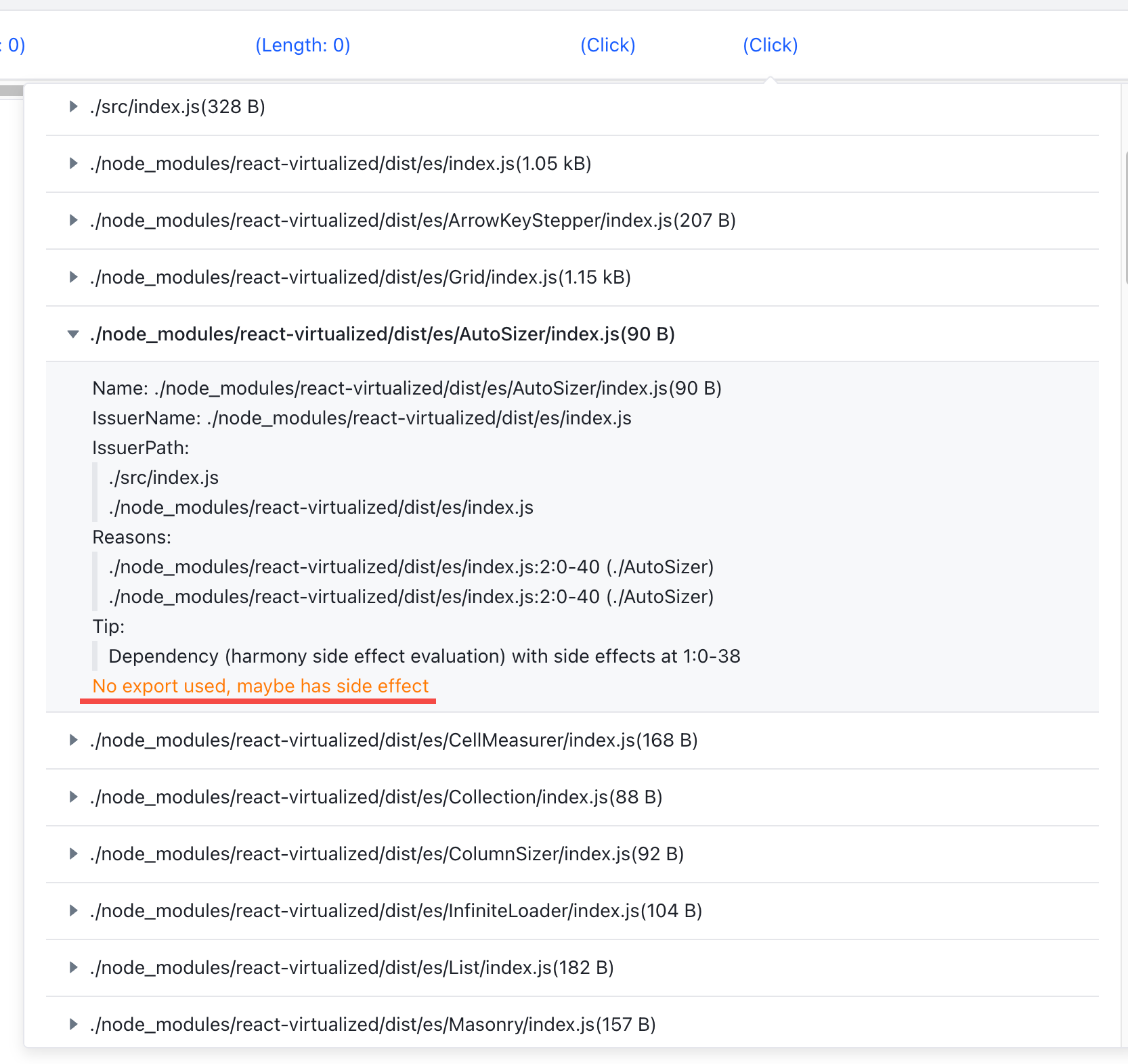The height and width of the screenshot is (1064, 1128).
Task: Expand the List/index.js row arrow
Action: (x=73, y=967)
